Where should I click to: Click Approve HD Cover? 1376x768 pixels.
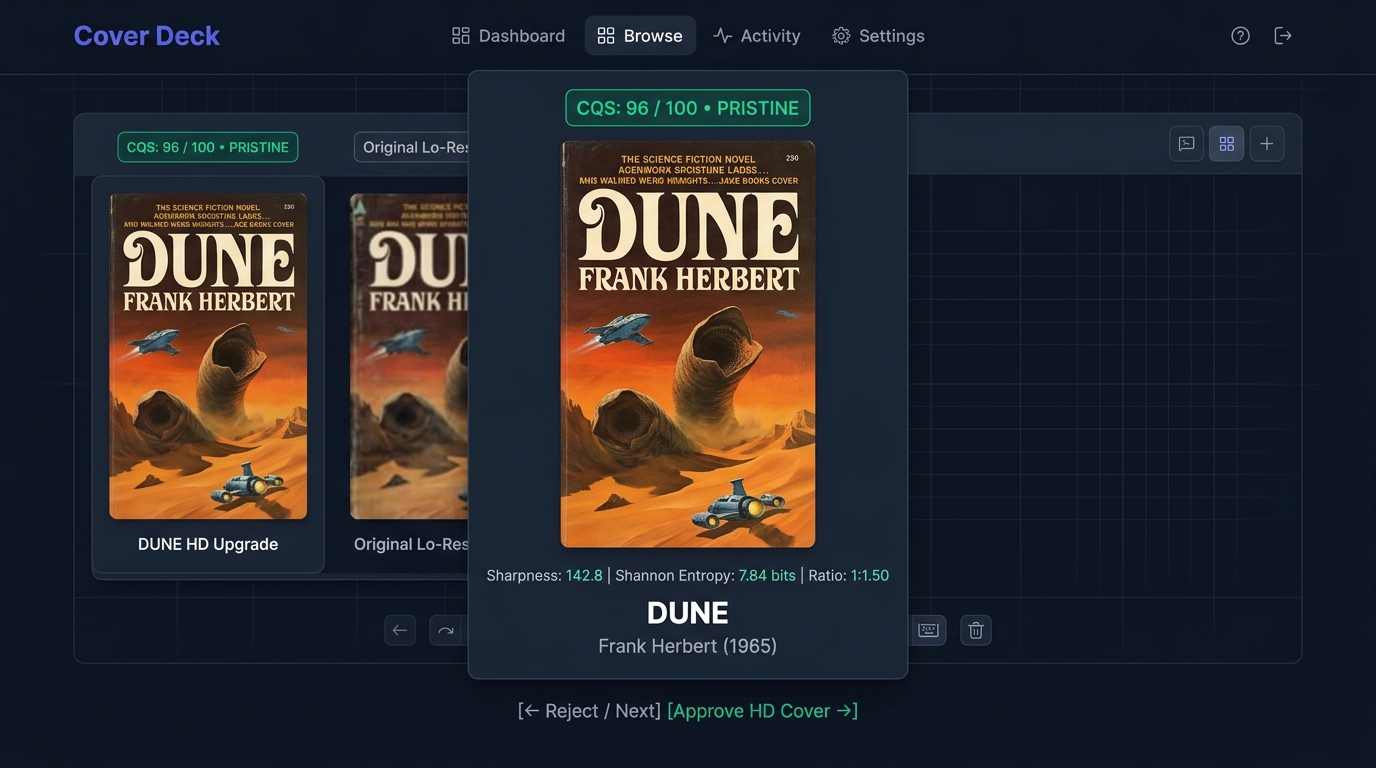point(762,711)
